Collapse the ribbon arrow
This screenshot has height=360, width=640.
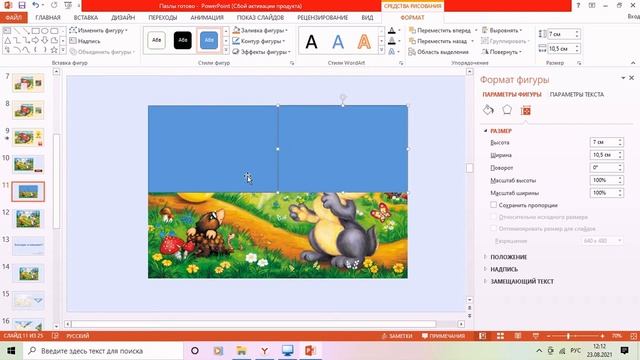point(633,62)
